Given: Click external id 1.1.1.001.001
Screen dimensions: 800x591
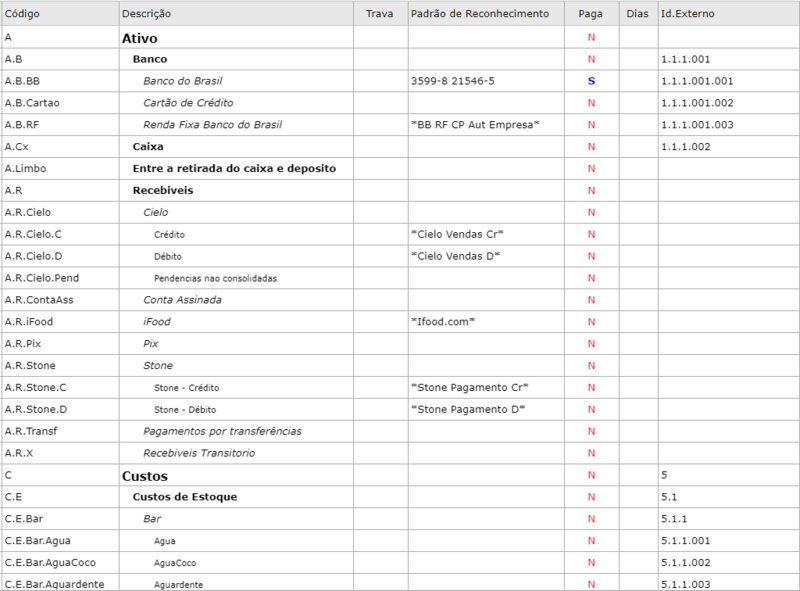Looking at the screenshot, I should tap(697, 81).
